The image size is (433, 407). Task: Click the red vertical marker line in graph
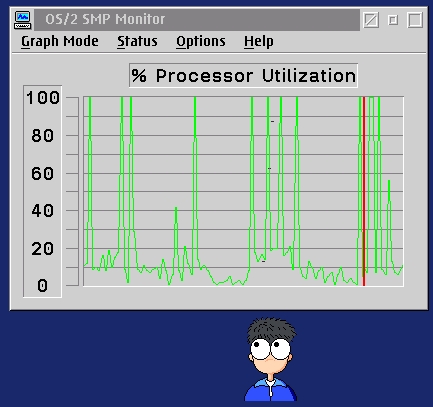coord(364,191)
